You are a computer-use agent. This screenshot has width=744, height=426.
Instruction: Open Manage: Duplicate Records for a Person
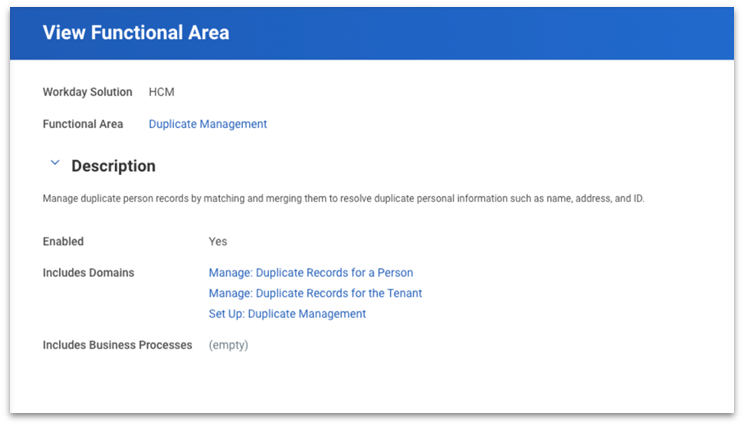(310, 272)
